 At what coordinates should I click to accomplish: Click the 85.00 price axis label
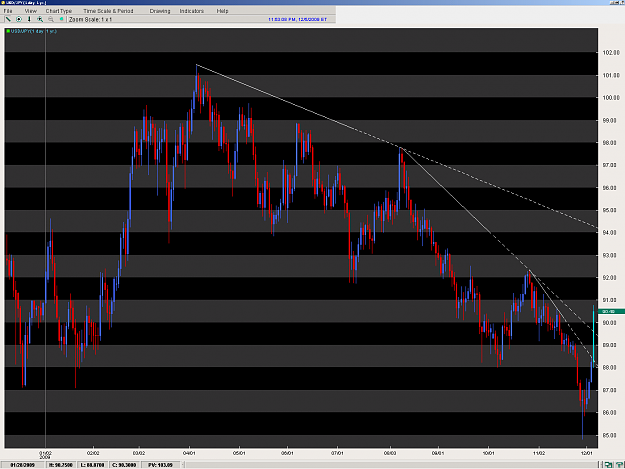[x=611, y=435]
